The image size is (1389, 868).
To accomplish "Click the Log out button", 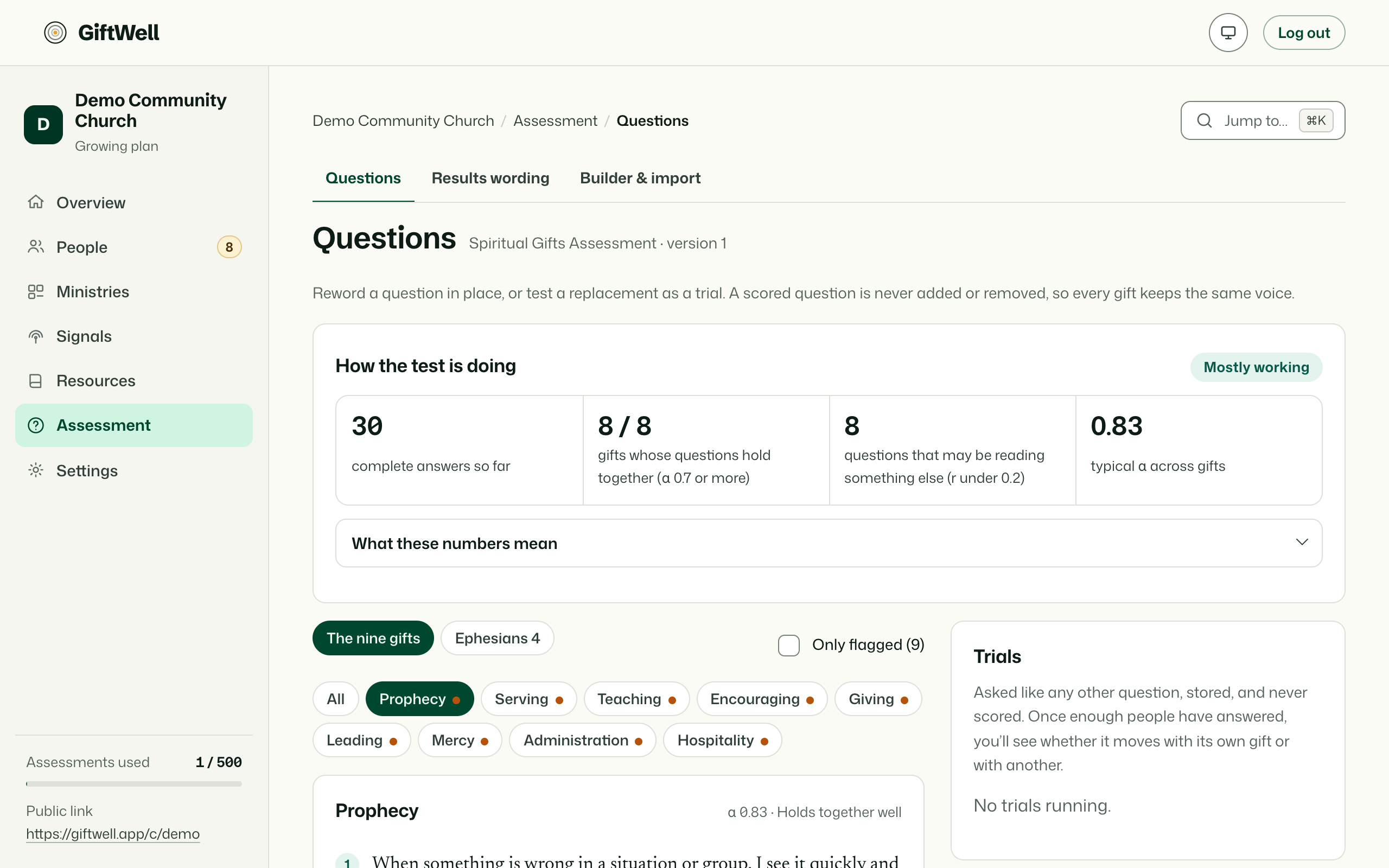I will 1303,33.
